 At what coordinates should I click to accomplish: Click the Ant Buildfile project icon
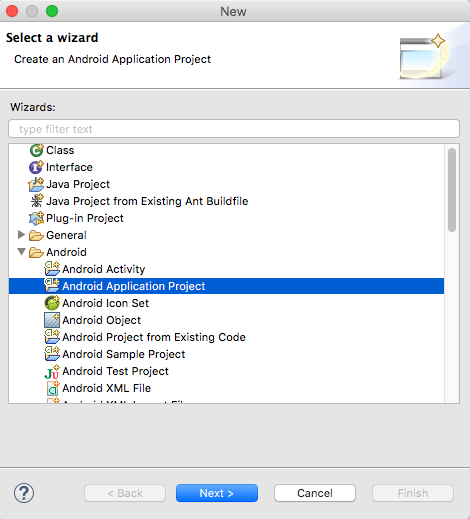click(x=36, y=201)
